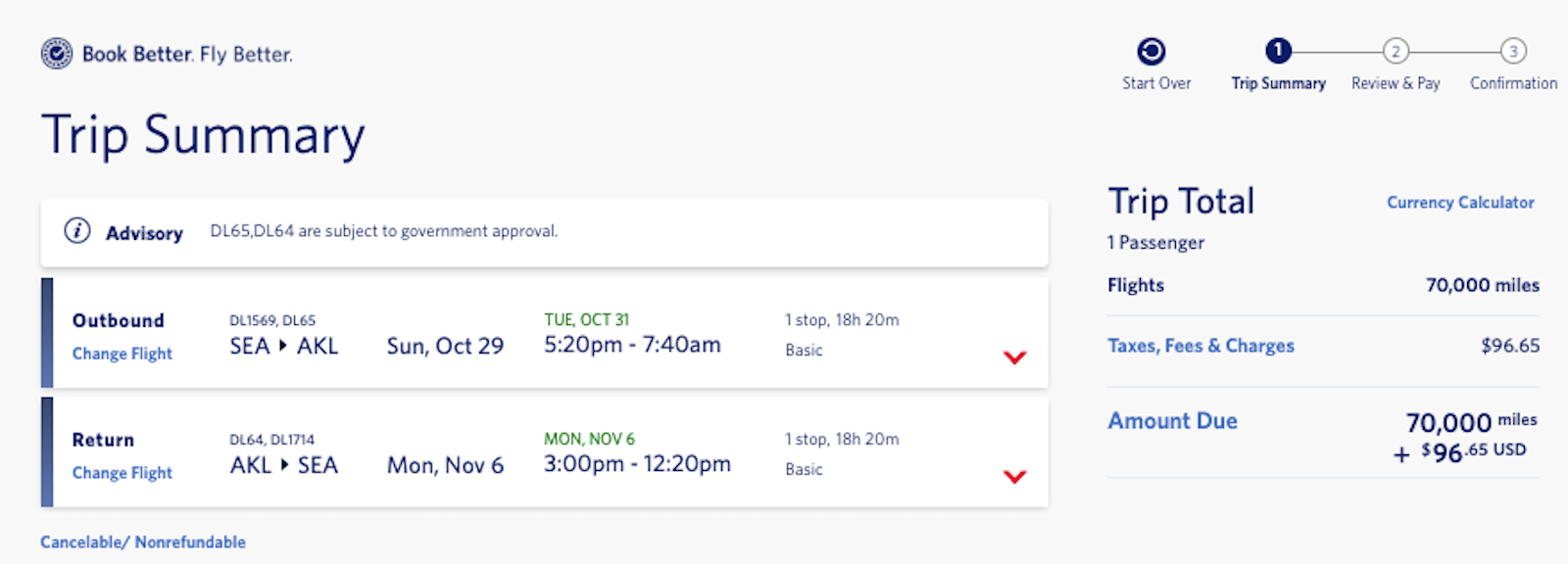Open Cancelable/ Nonrefundable policy link
Image resolution: width=1568 pixels, height=564 pixels.
pos(143,542)
